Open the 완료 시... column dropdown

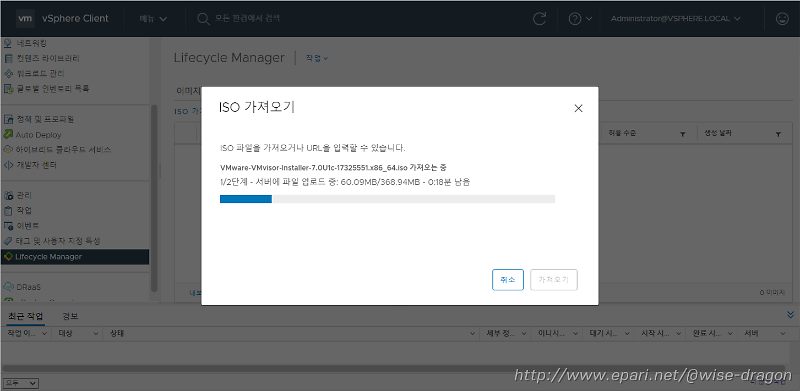(x=730, y=333)
